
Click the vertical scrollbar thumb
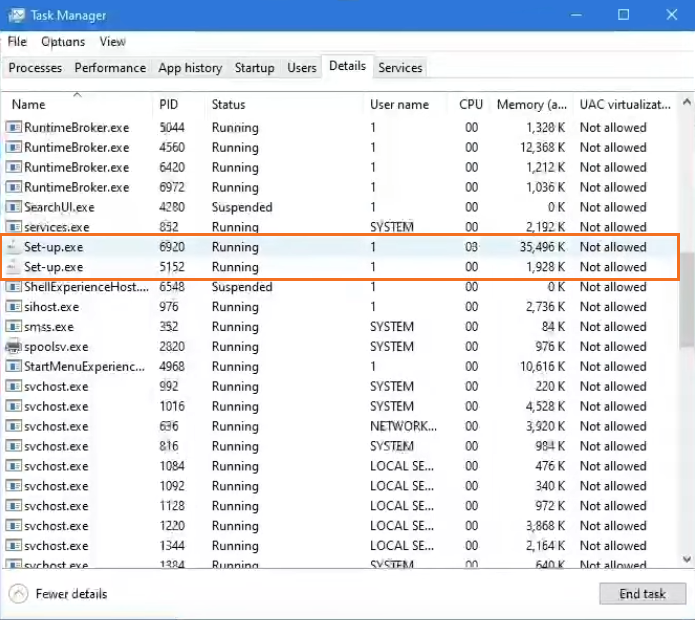(687, 300)
